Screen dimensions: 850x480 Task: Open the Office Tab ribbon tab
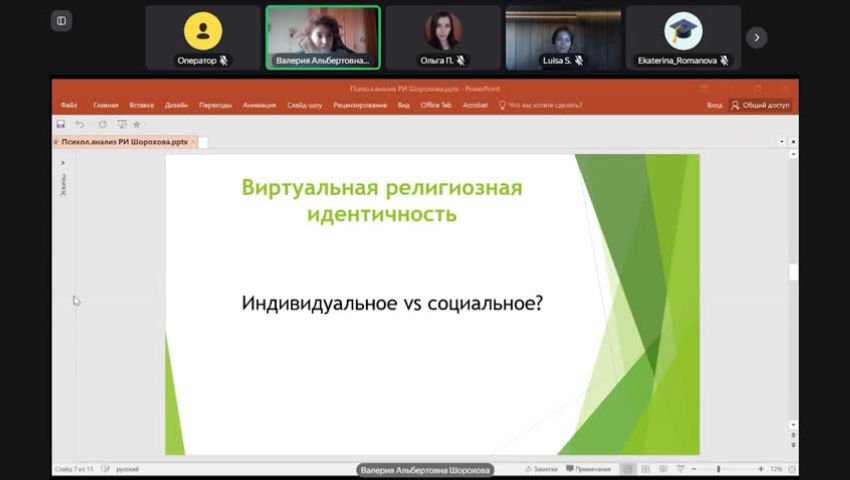(436, 105)
